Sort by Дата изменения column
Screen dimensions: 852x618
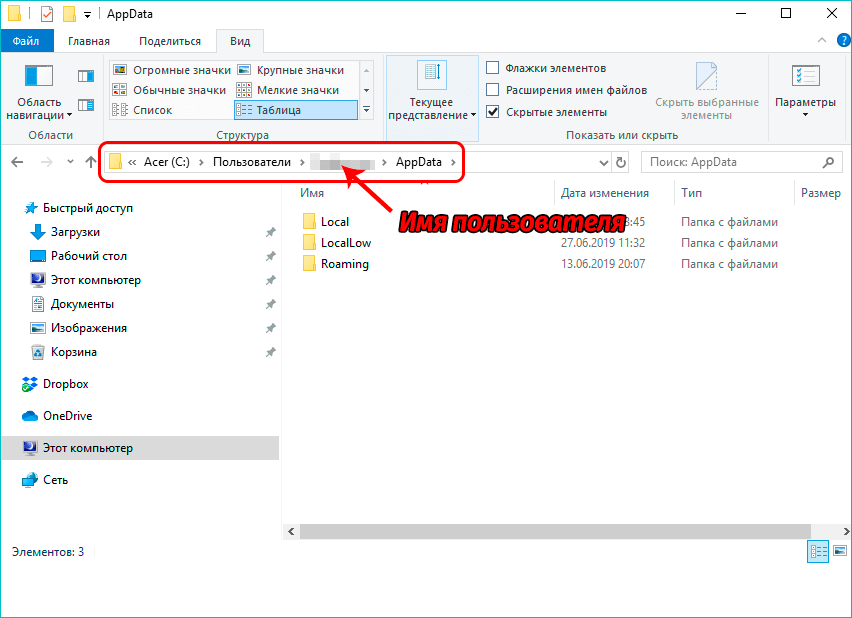click(x=605, y=193)
